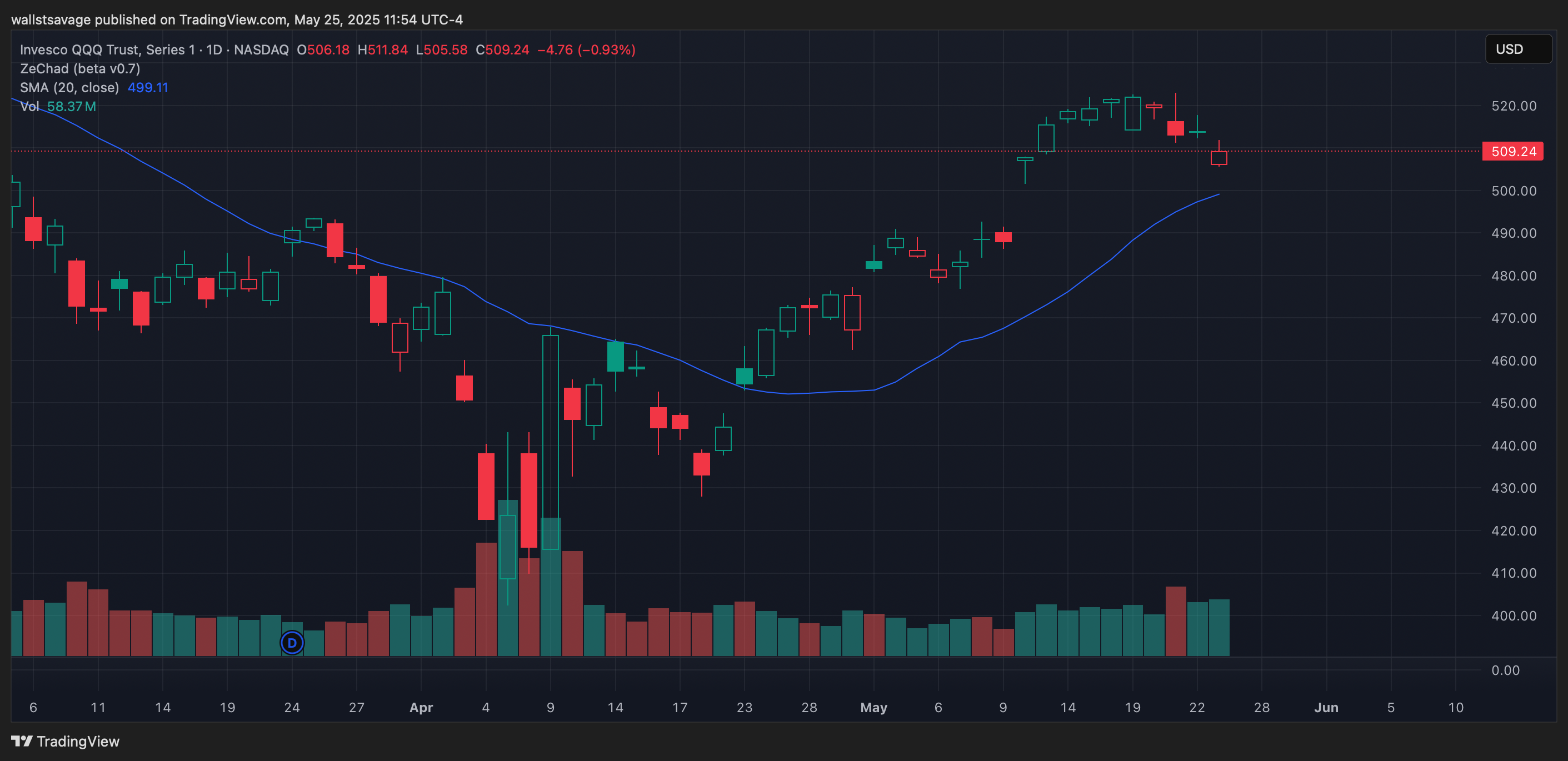Screen dimensions: 1568x761
Task: Click the open value O506.18
Action: pyautogui.click(x=323, y=50)
